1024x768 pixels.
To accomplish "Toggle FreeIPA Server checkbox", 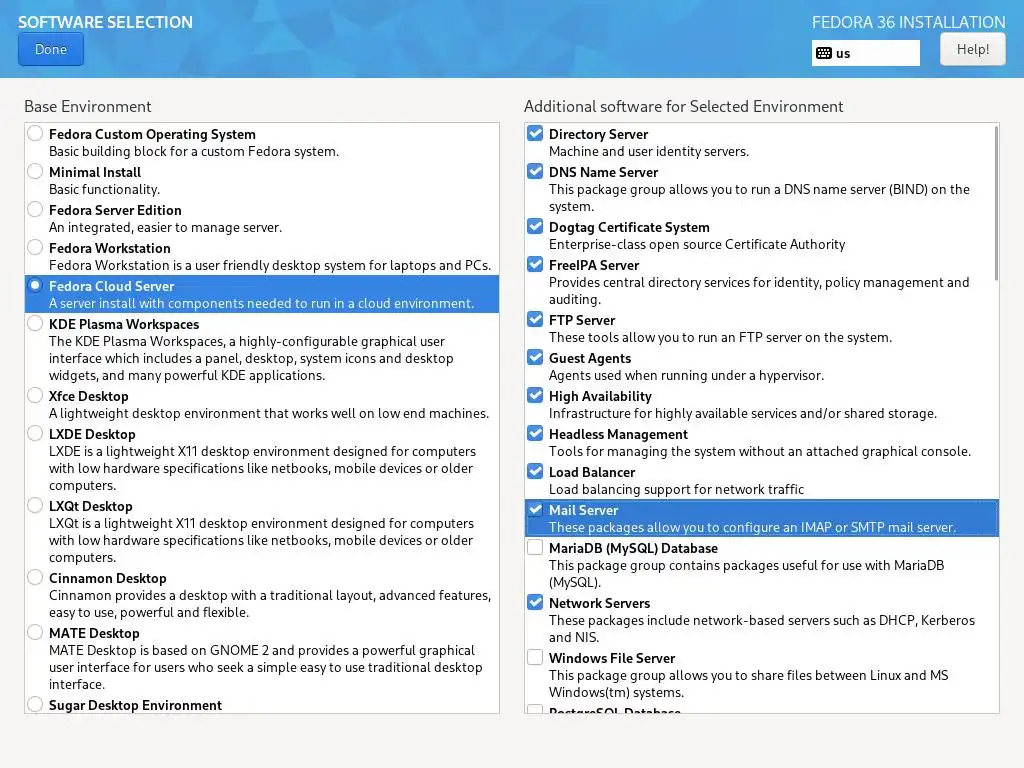I will (x=535, y=264).
